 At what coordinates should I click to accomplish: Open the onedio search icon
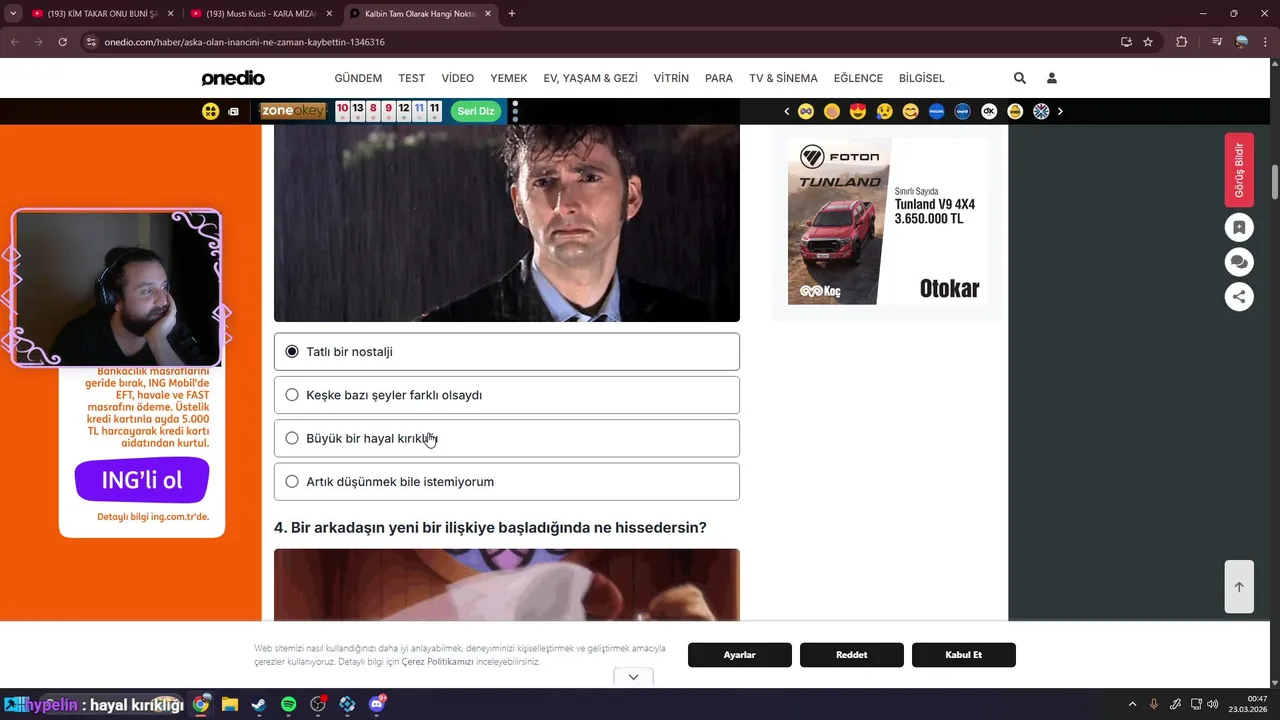[x=1020, y=78]
